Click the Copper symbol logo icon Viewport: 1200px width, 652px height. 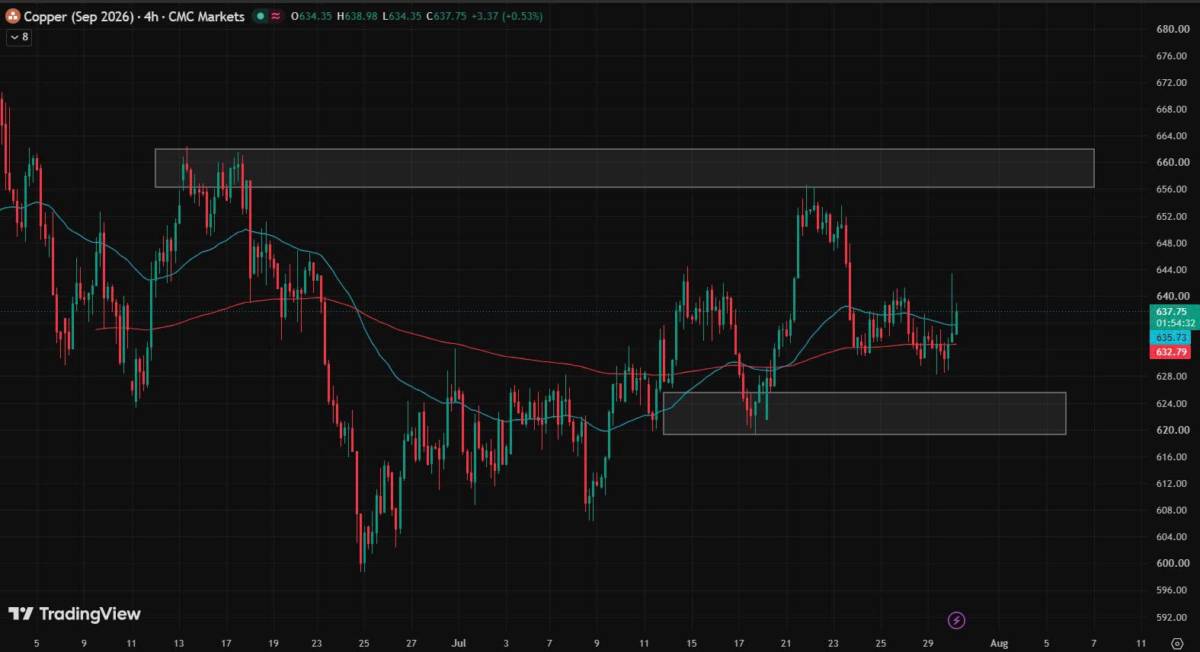pos(14,17)
